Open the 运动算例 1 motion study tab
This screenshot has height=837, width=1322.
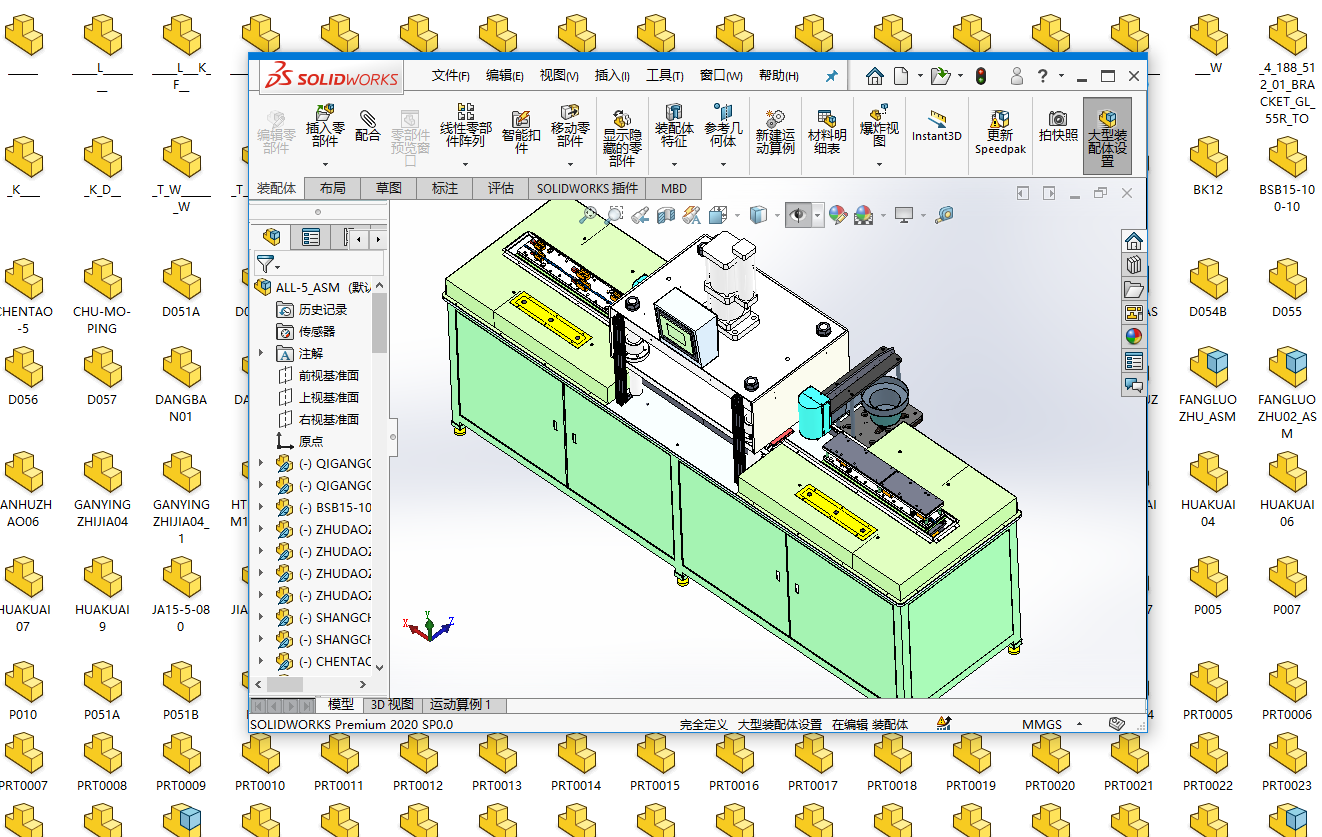[462, 705]
